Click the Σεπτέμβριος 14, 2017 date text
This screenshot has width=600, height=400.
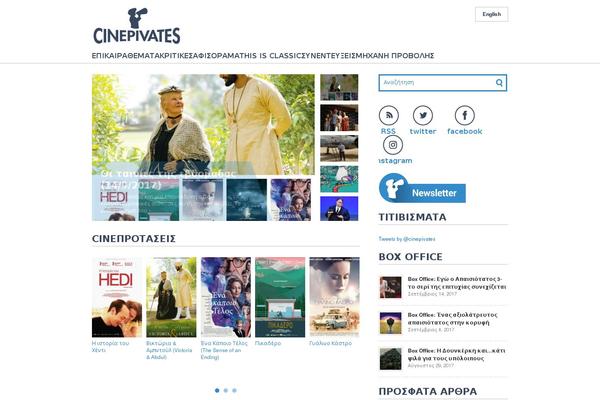coord(432,294)
